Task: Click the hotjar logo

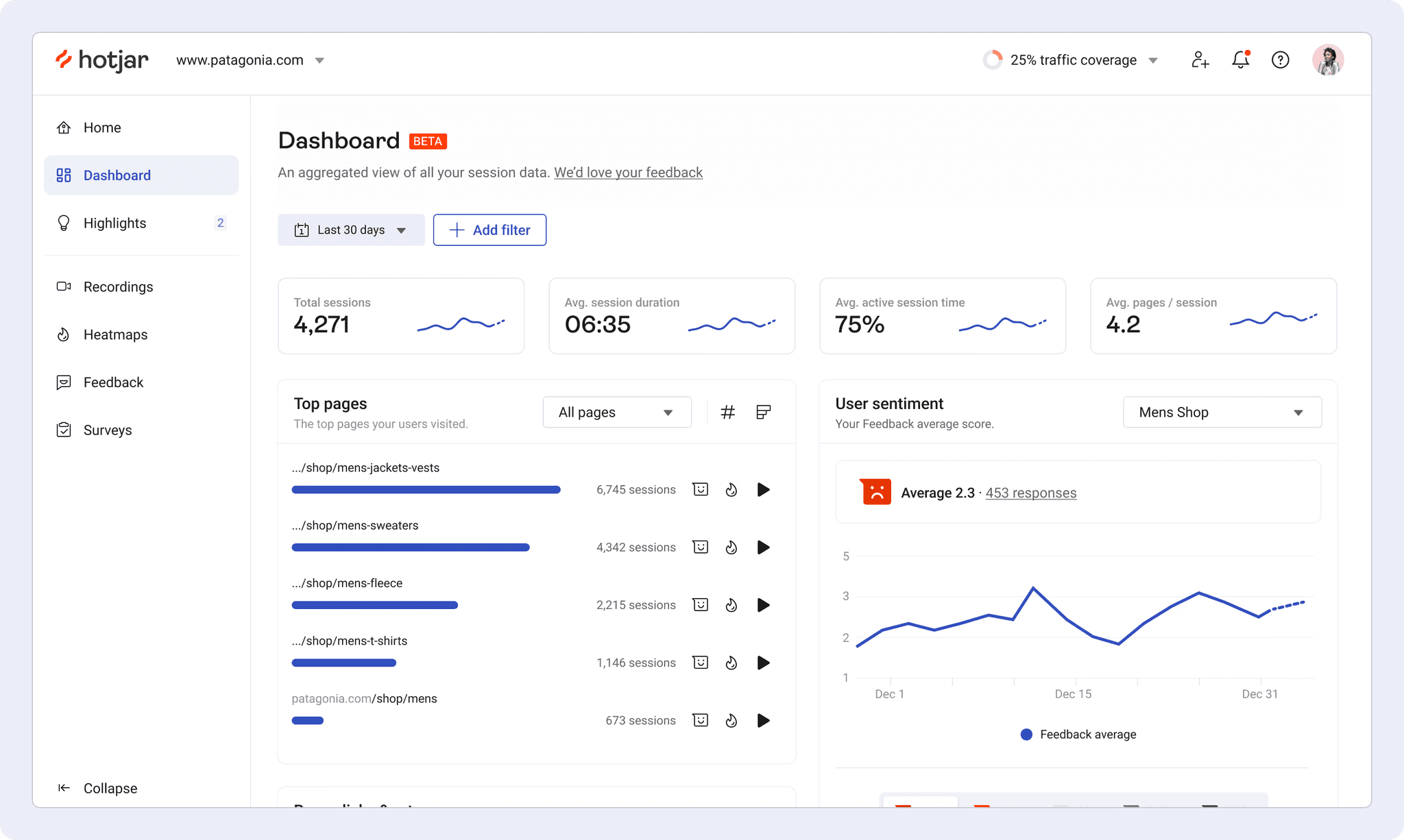Action: coord(101,60)
